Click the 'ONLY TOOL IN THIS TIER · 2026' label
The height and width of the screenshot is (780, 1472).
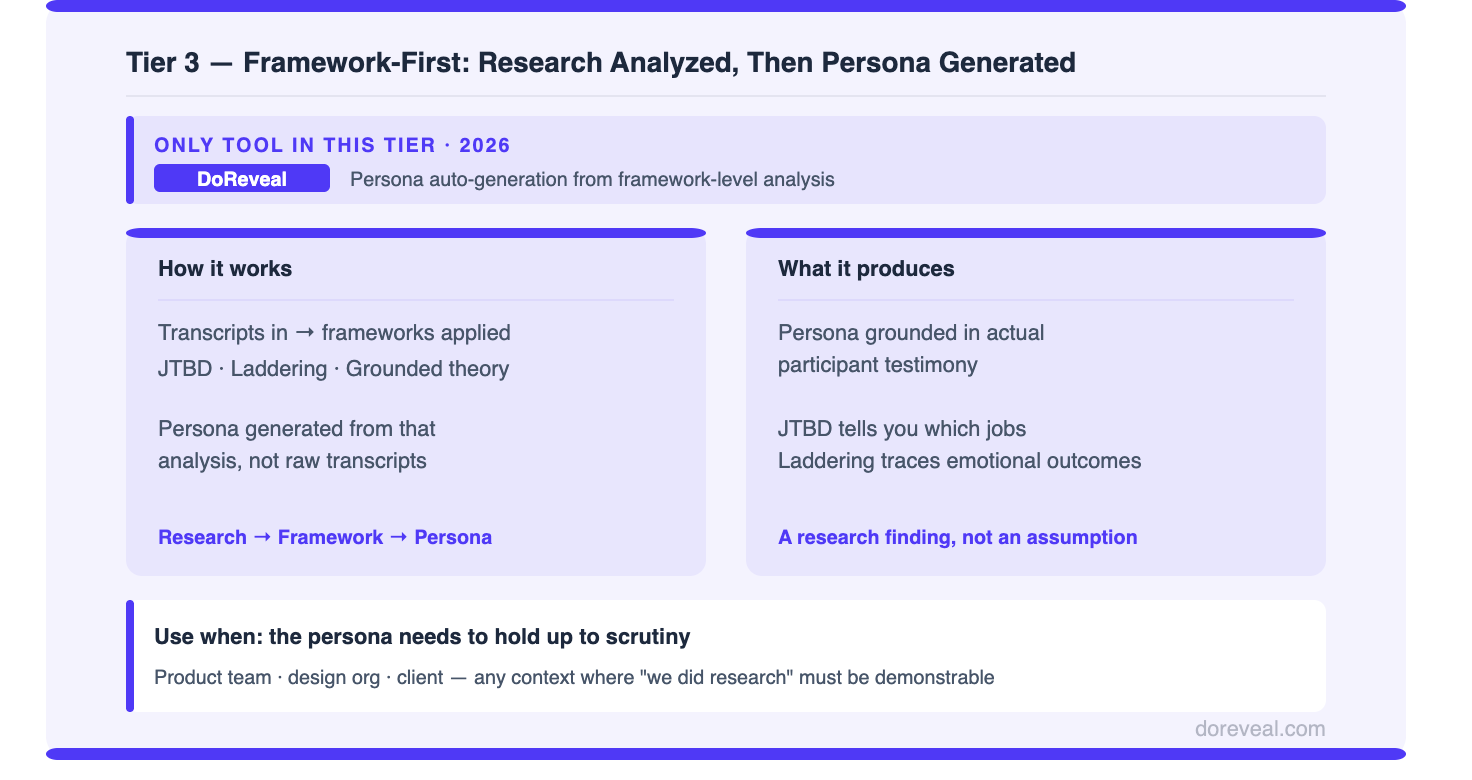click(x=332, y=145)
